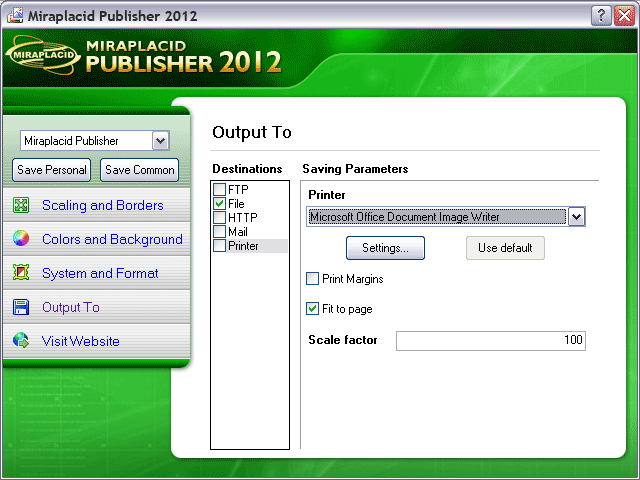Open the System and Format section

pyautogui.click(x=100, y=273)
